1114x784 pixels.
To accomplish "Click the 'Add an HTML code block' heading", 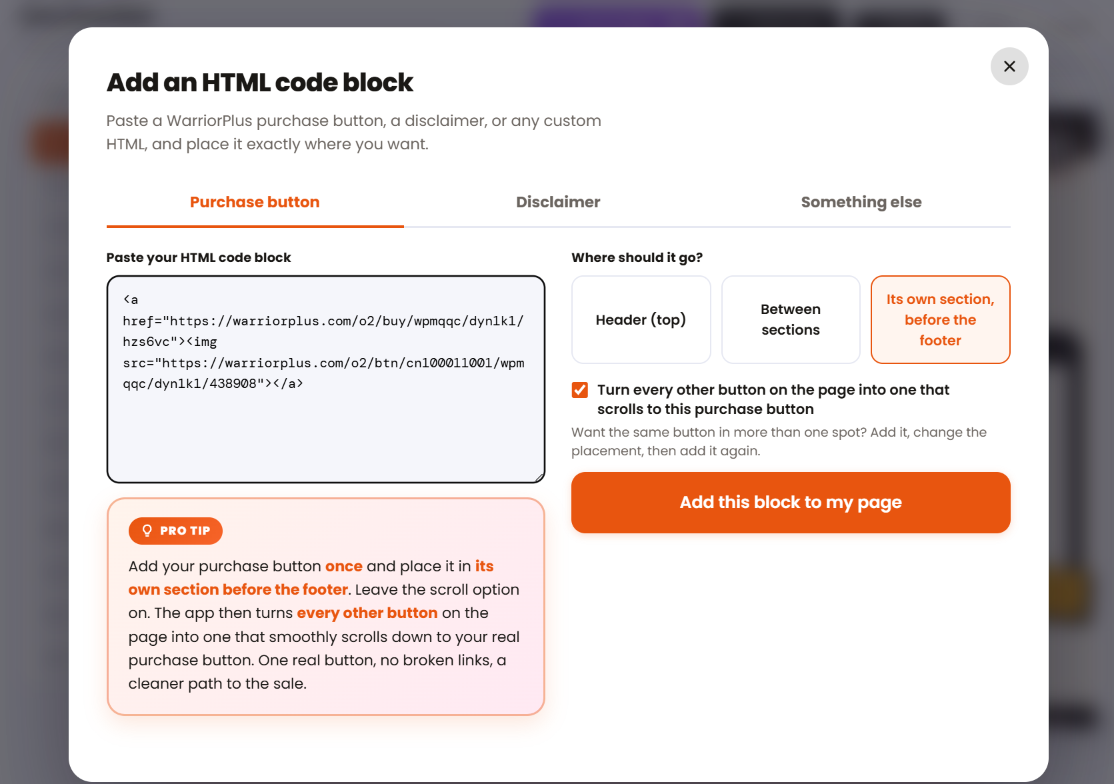I will (x=259, y=82).
